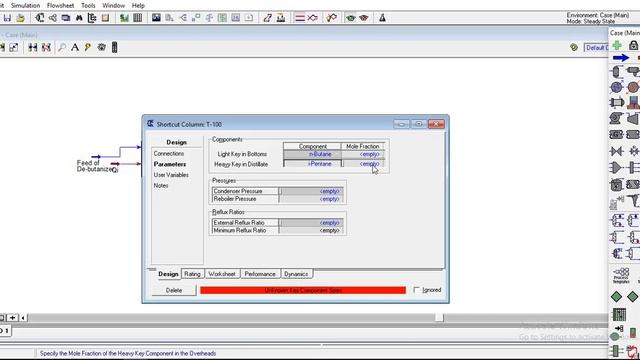Click the Condenser Pressure value field

(x=311, y=191)
